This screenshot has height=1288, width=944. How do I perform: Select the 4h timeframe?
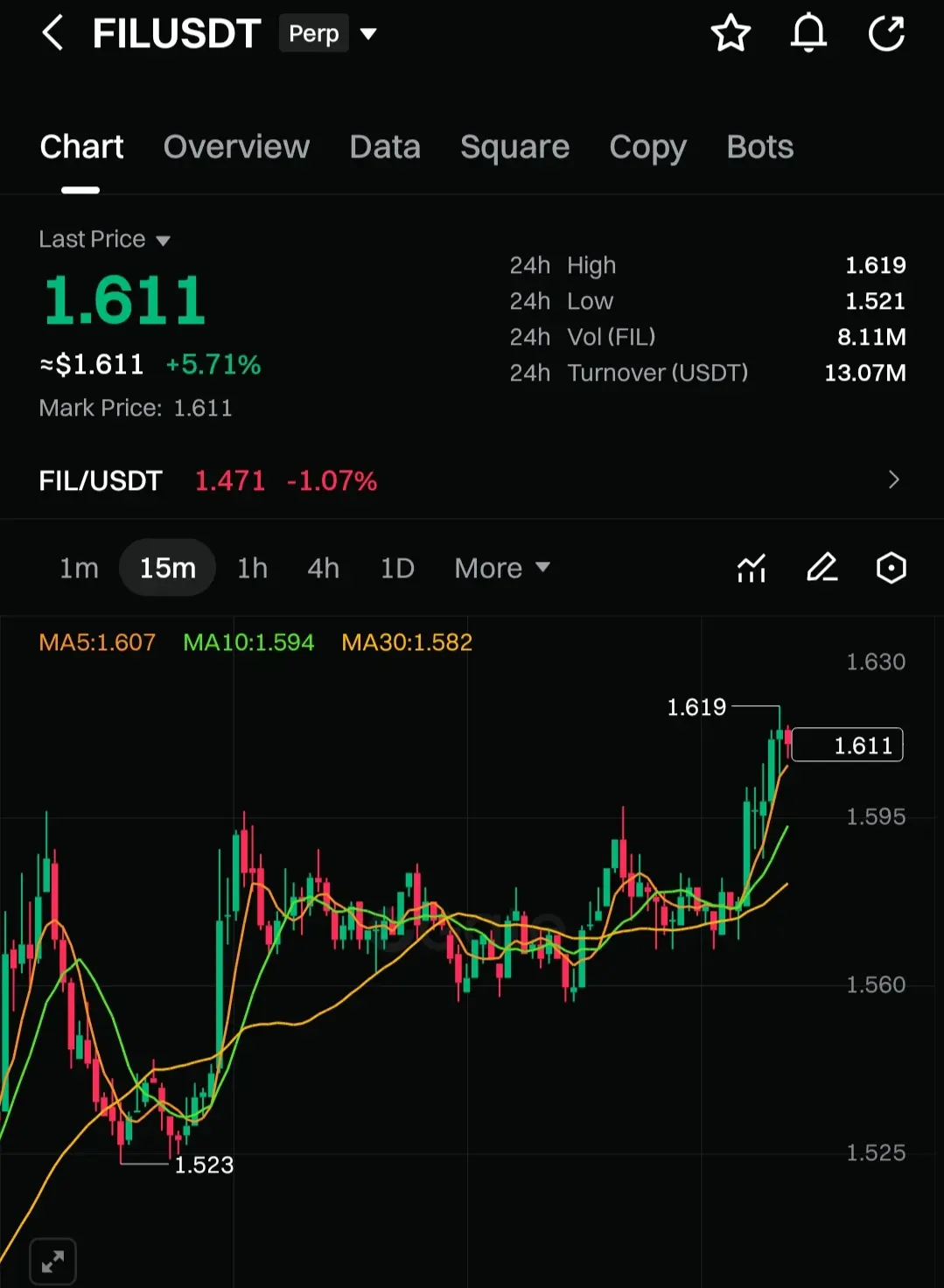point(323,568)
